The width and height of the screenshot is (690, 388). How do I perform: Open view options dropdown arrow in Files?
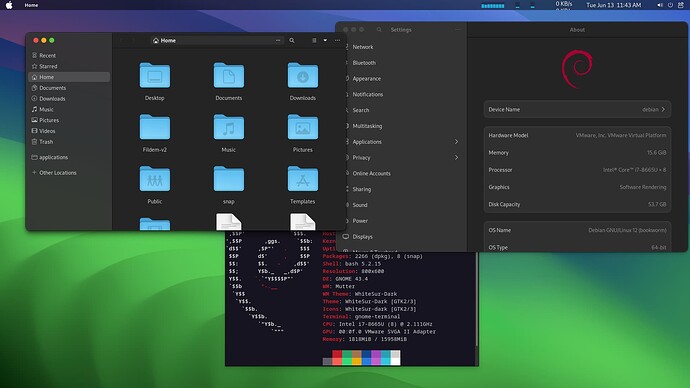[325, 40]
